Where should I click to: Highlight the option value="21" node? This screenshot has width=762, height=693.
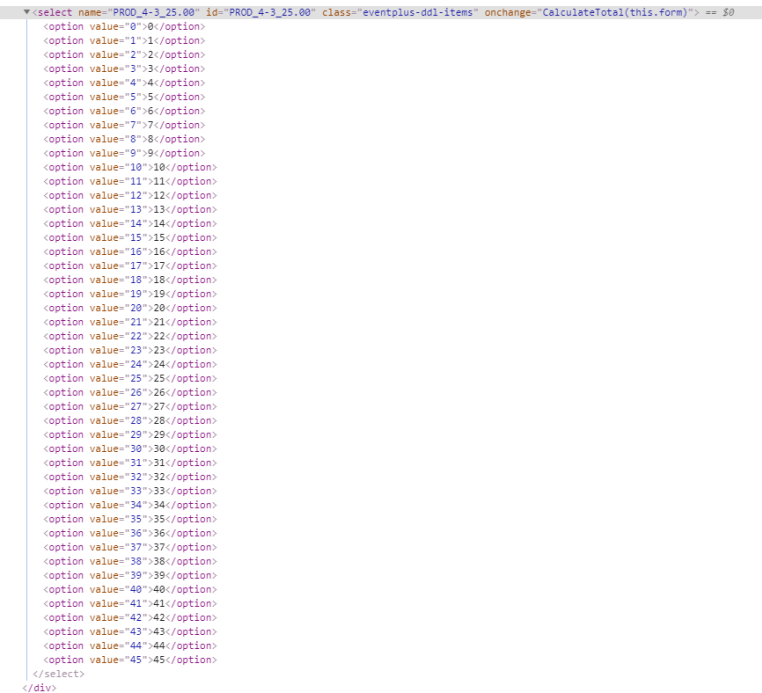[130, 322]
